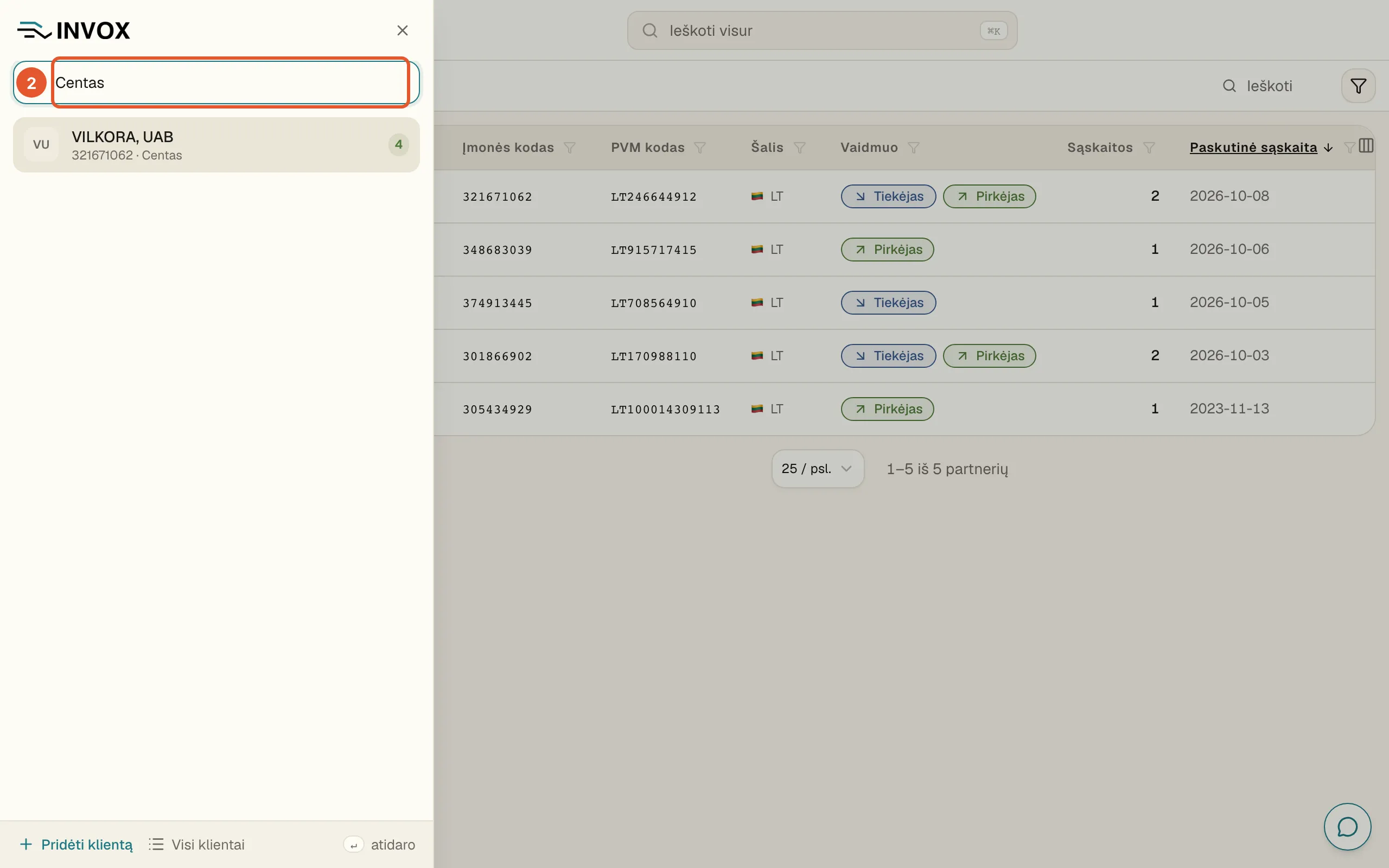Click the search magnifier in Ieškoti visur

[649, 30]
